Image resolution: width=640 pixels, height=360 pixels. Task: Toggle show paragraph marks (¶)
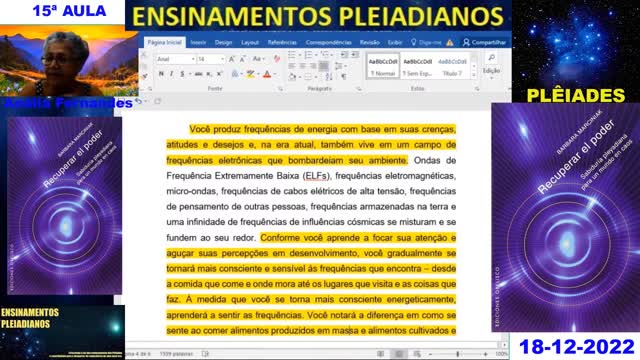pos(344,76)
